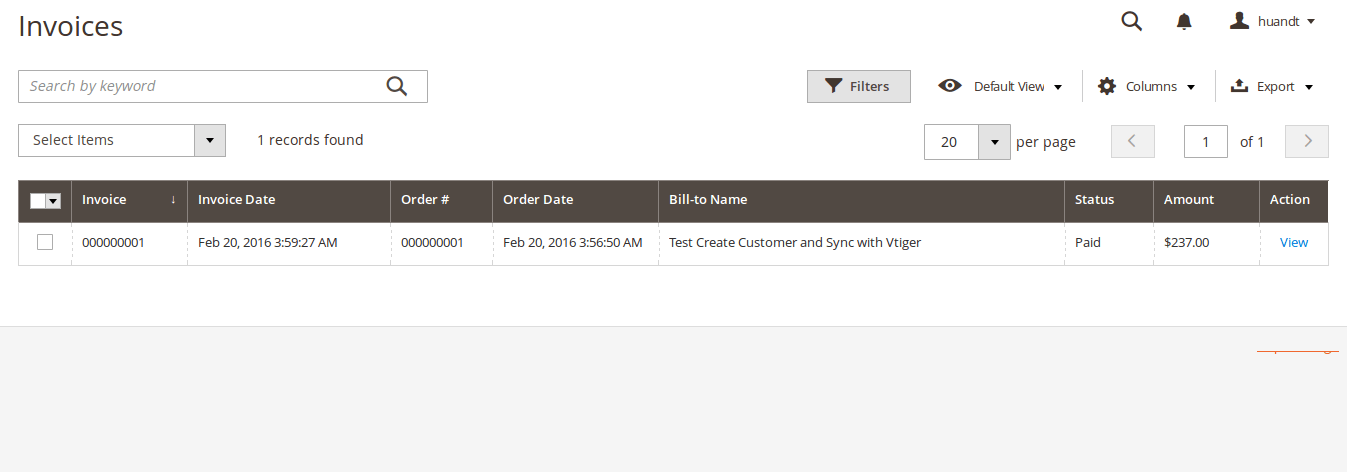Click the Export upload icon

tap(1239, 86)
